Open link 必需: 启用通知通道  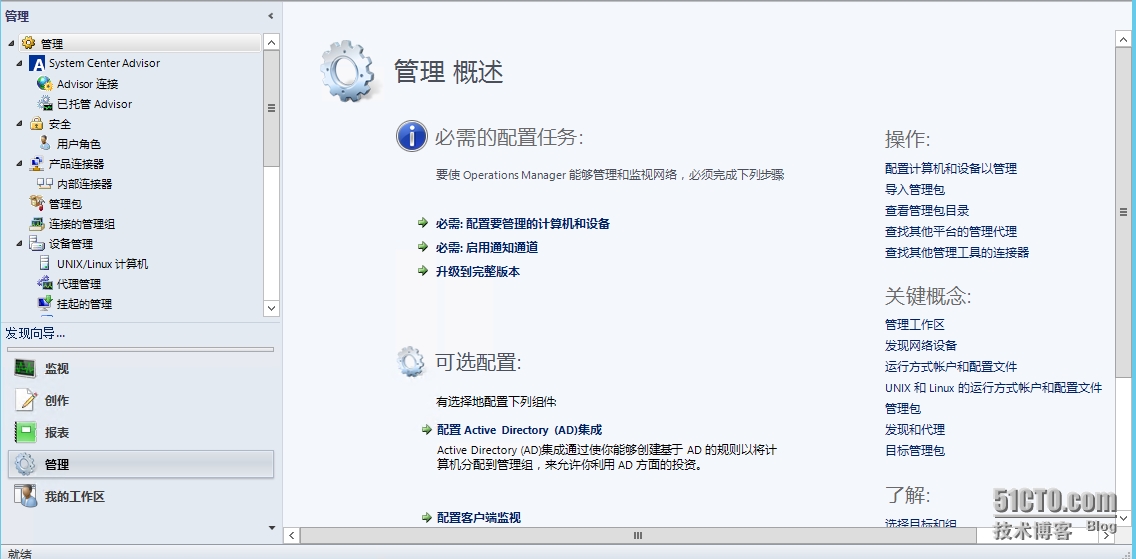tap(487, 248)
